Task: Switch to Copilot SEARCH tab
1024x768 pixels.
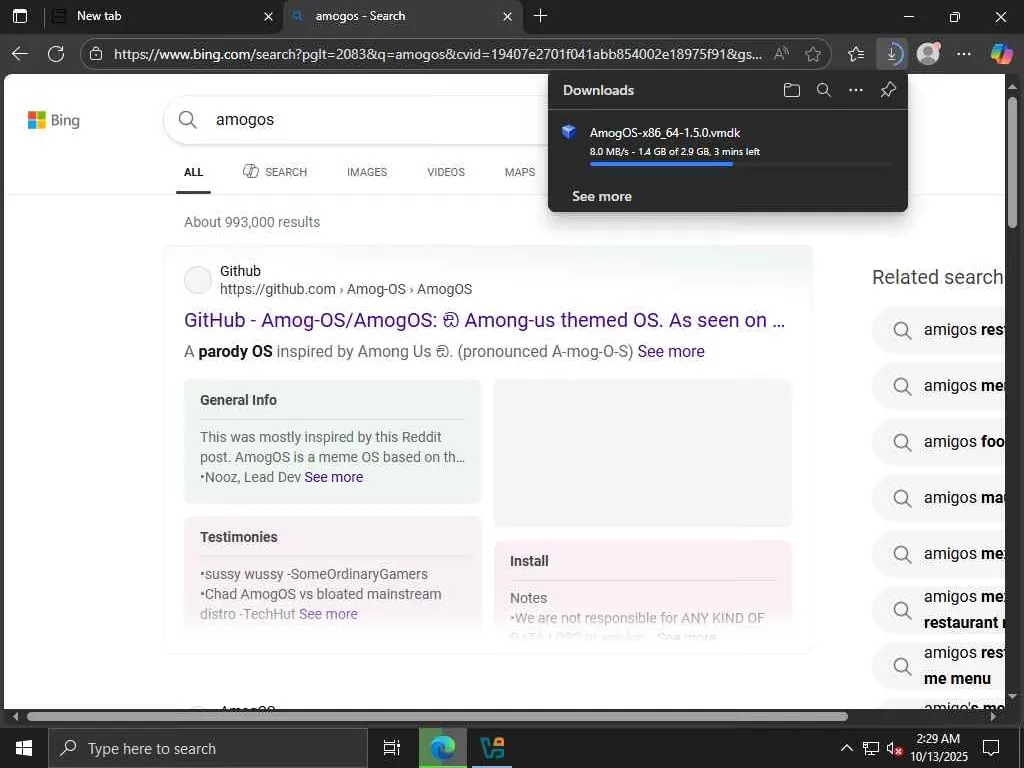Action: [x=274, y=172]
